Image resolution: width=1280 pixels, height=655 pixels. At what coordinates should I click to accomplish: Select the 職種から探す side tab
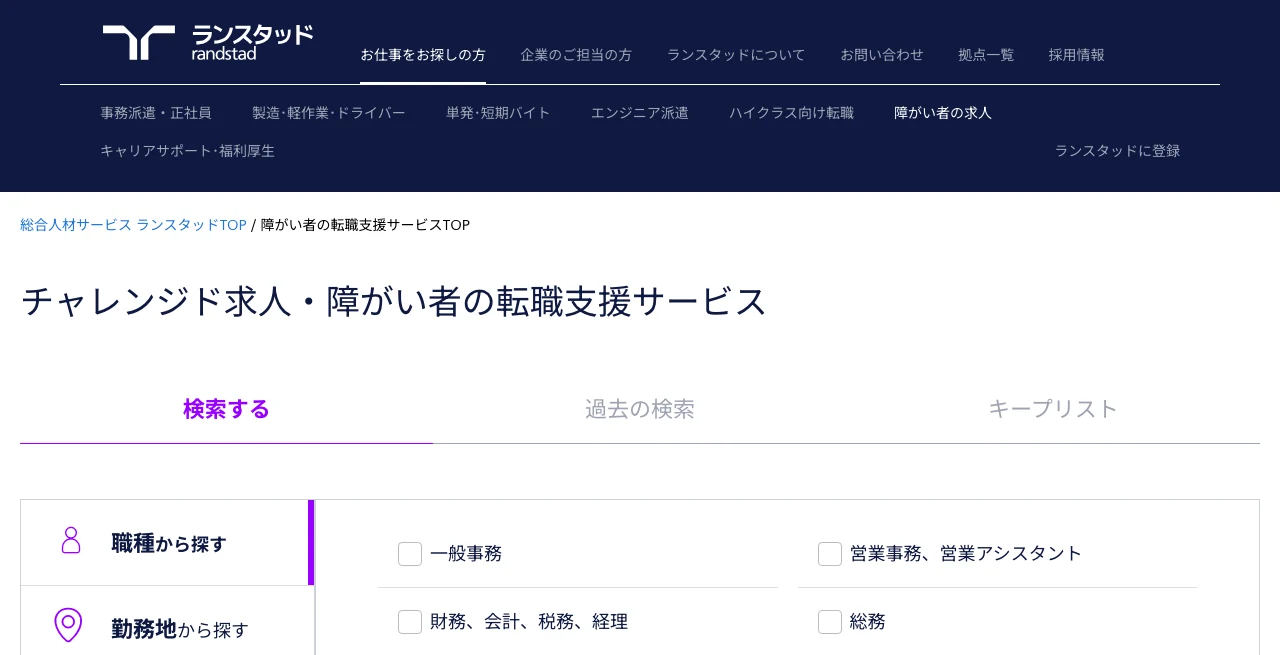tap(167, 543)
